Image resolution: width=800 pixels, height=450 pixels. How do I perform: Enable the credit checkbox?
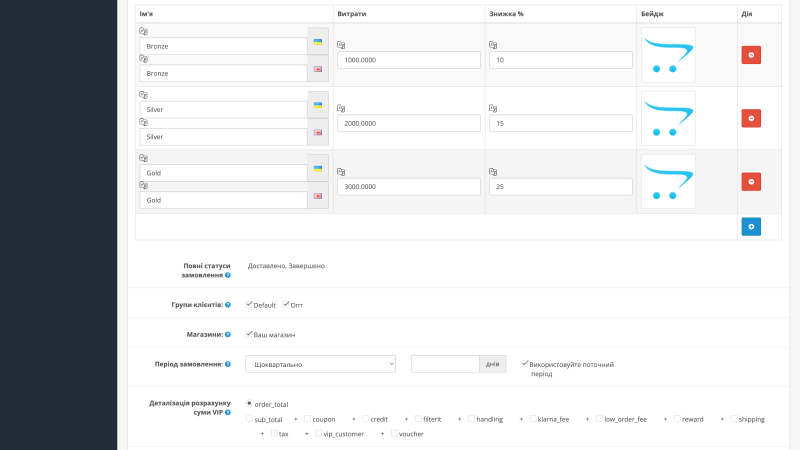click(365, 418)
